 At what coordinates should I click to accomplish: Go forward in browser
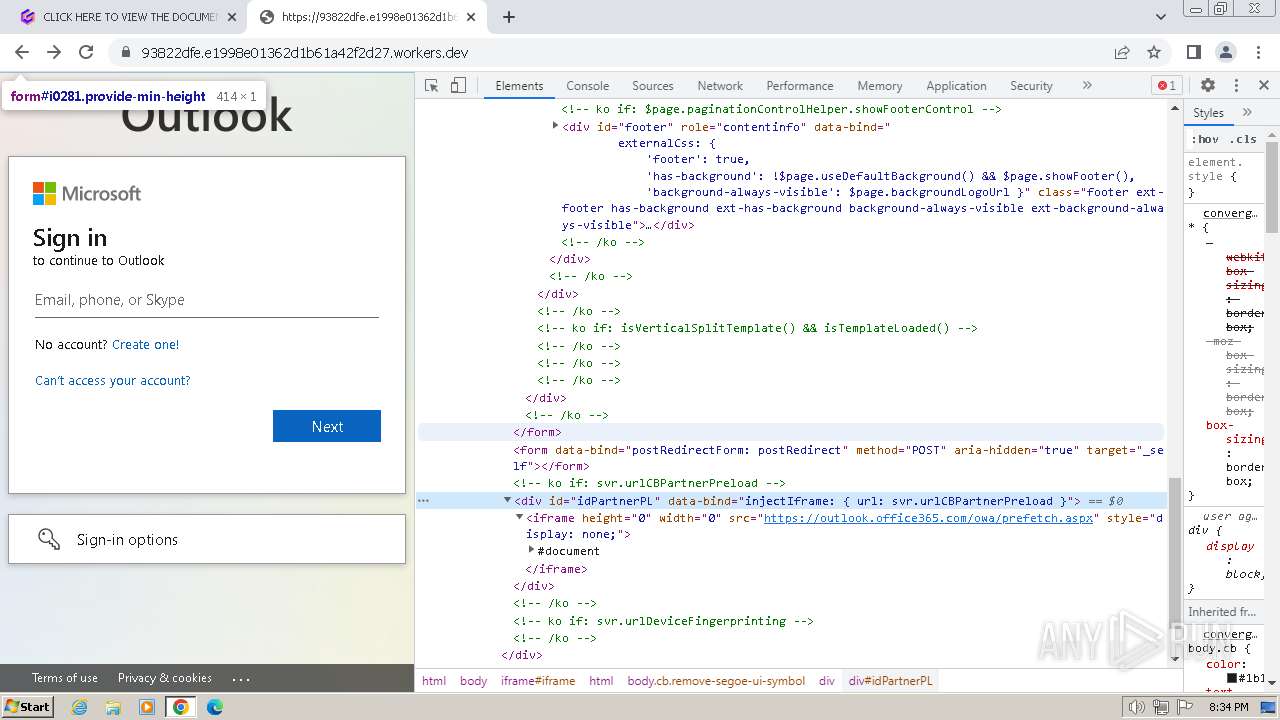coord(54,52)
